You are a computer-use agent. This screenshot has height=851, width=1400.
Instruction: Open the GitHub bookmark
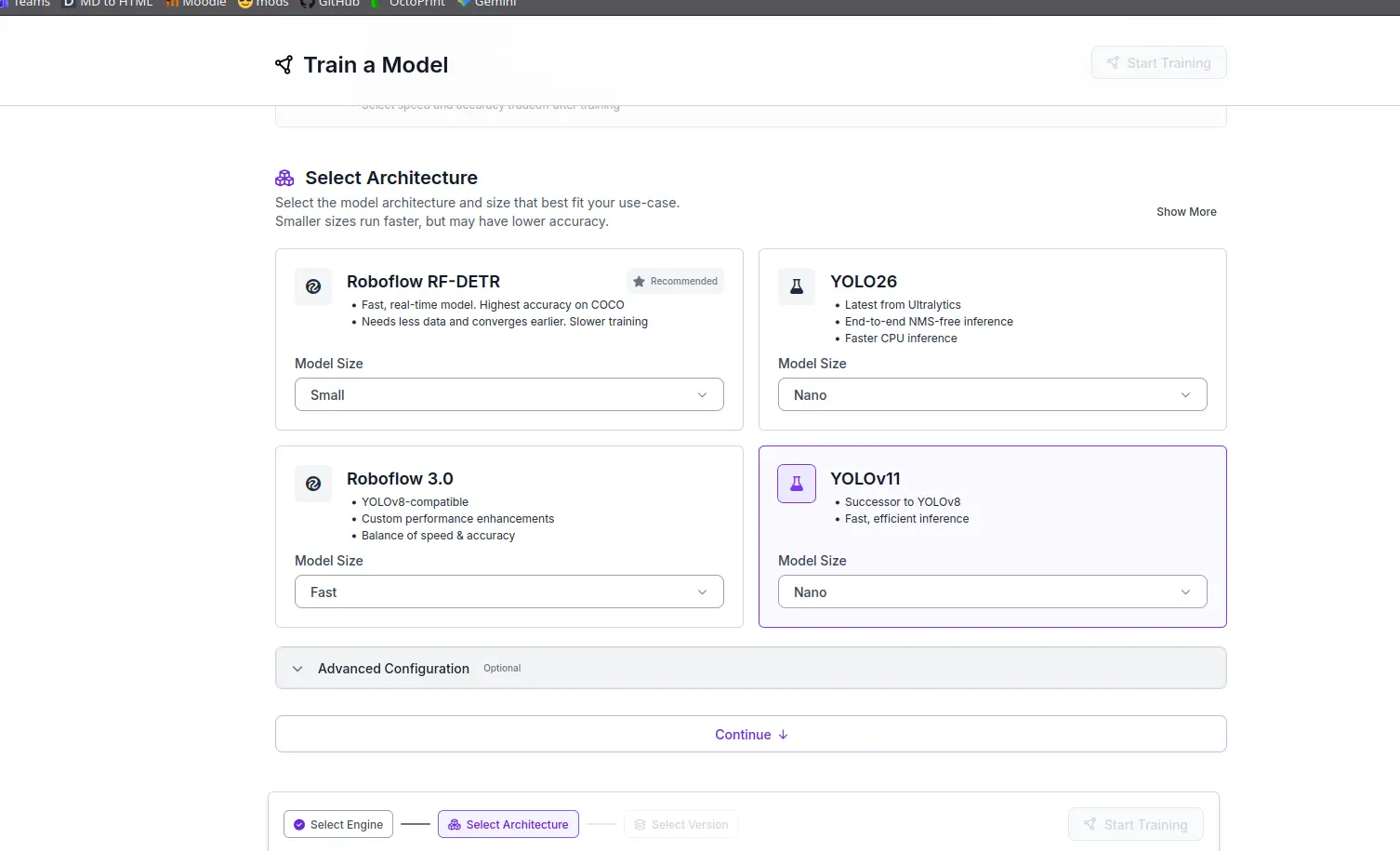[x=330, y=4]
